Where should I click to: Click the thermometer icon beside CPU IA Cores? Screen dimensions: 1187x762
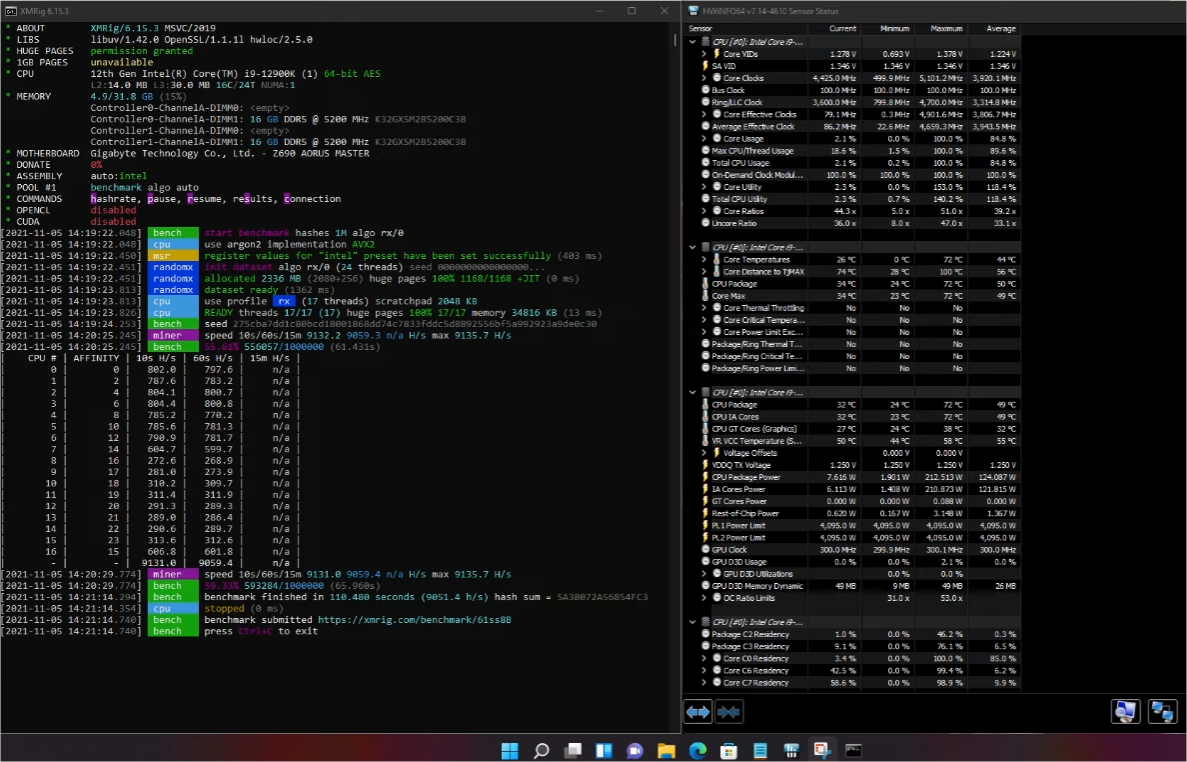click(706, 417)
